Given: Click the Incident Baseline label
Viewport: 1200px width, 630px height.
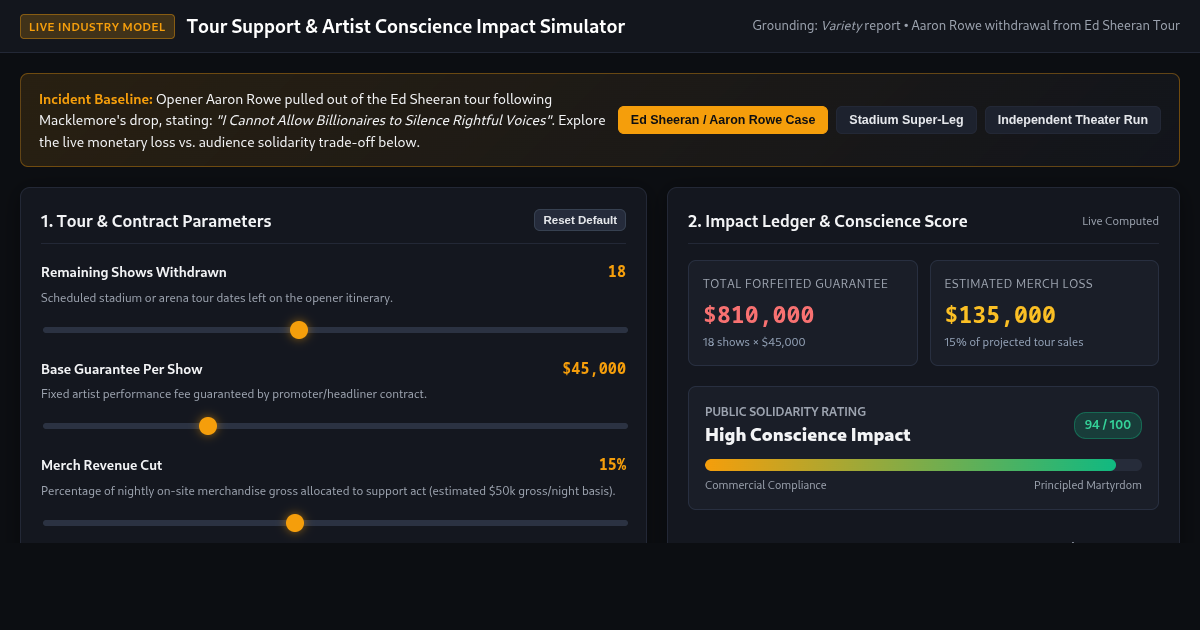Looking at the screenshot, I should click(x=96, y=99).
